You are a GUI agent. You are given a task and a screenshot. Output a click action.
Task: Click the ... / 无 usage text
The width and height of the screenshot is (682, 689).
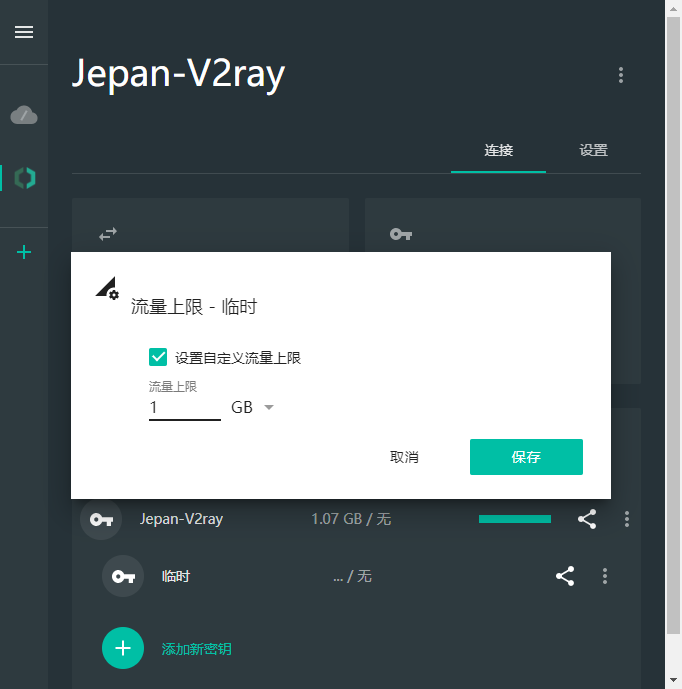[352, 576]
